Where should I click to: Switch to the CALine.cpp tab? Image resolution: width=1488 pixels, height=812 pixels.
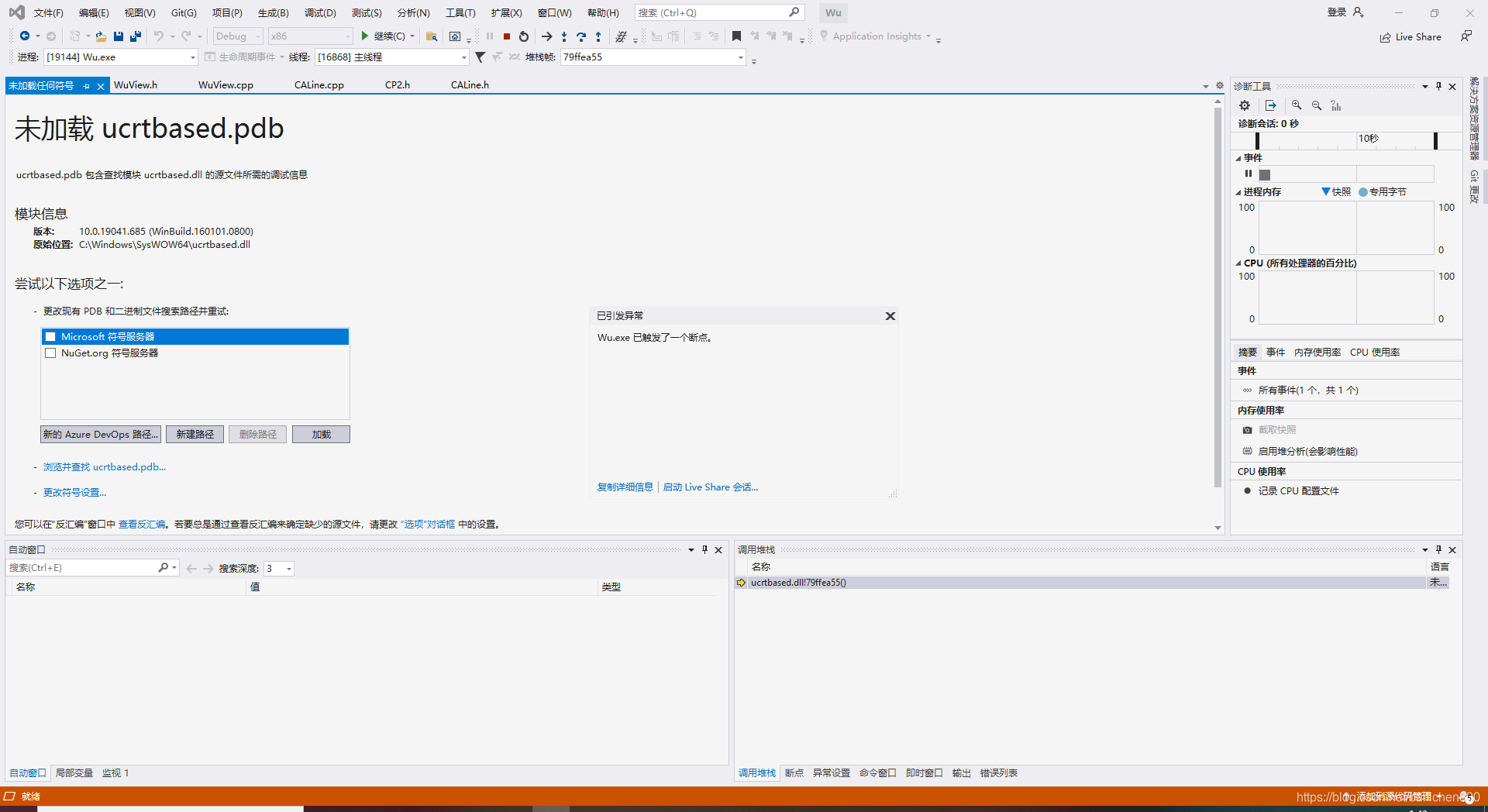pyautogui.click(x=319, y=85)
